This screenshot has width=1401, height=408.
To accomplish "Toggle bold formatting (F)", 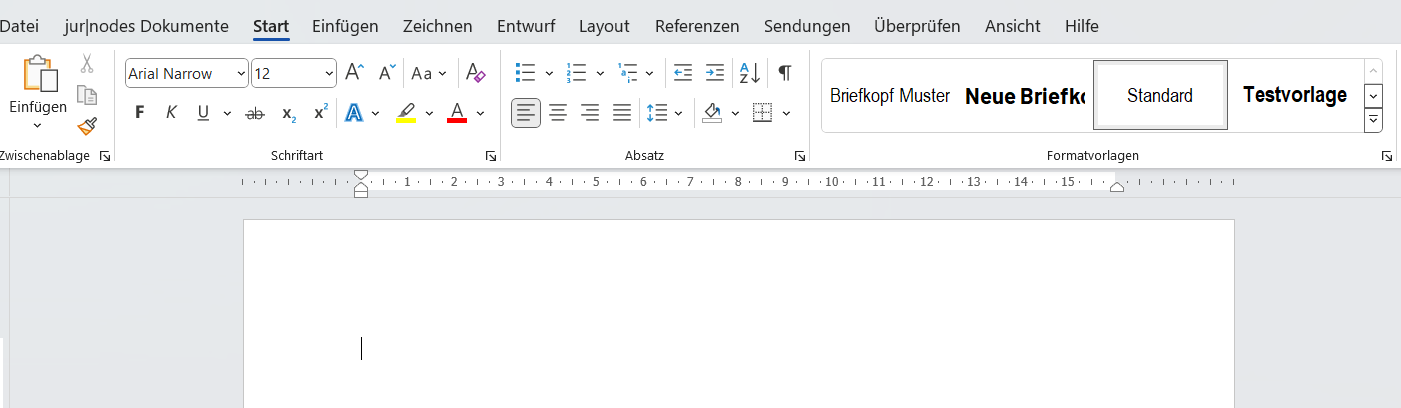I will [140, 113].
